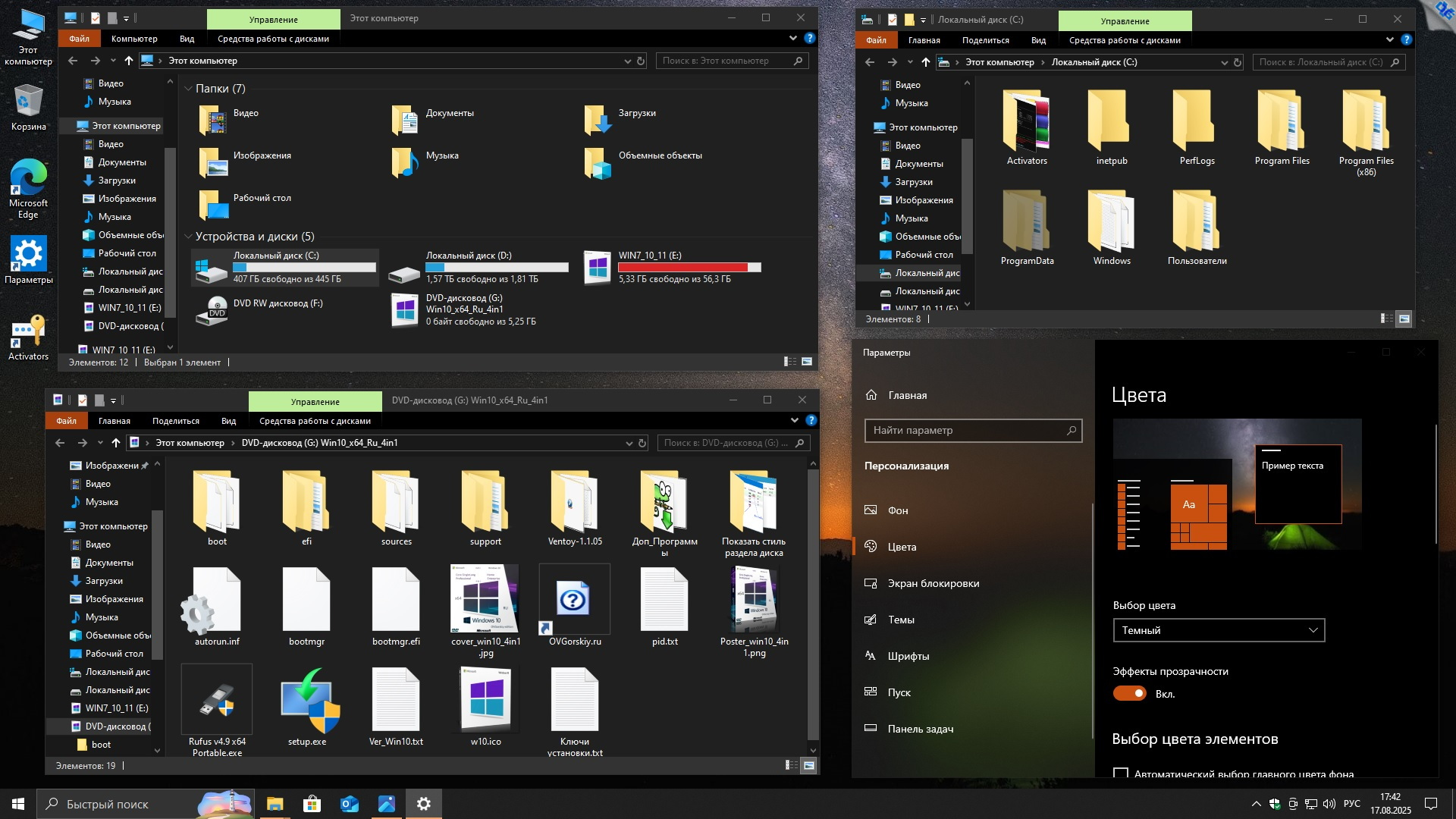This screenshot has width=1456, height=819.
Task: Open Activators folder on drive C:
Action: click(x=1027, y=121)
